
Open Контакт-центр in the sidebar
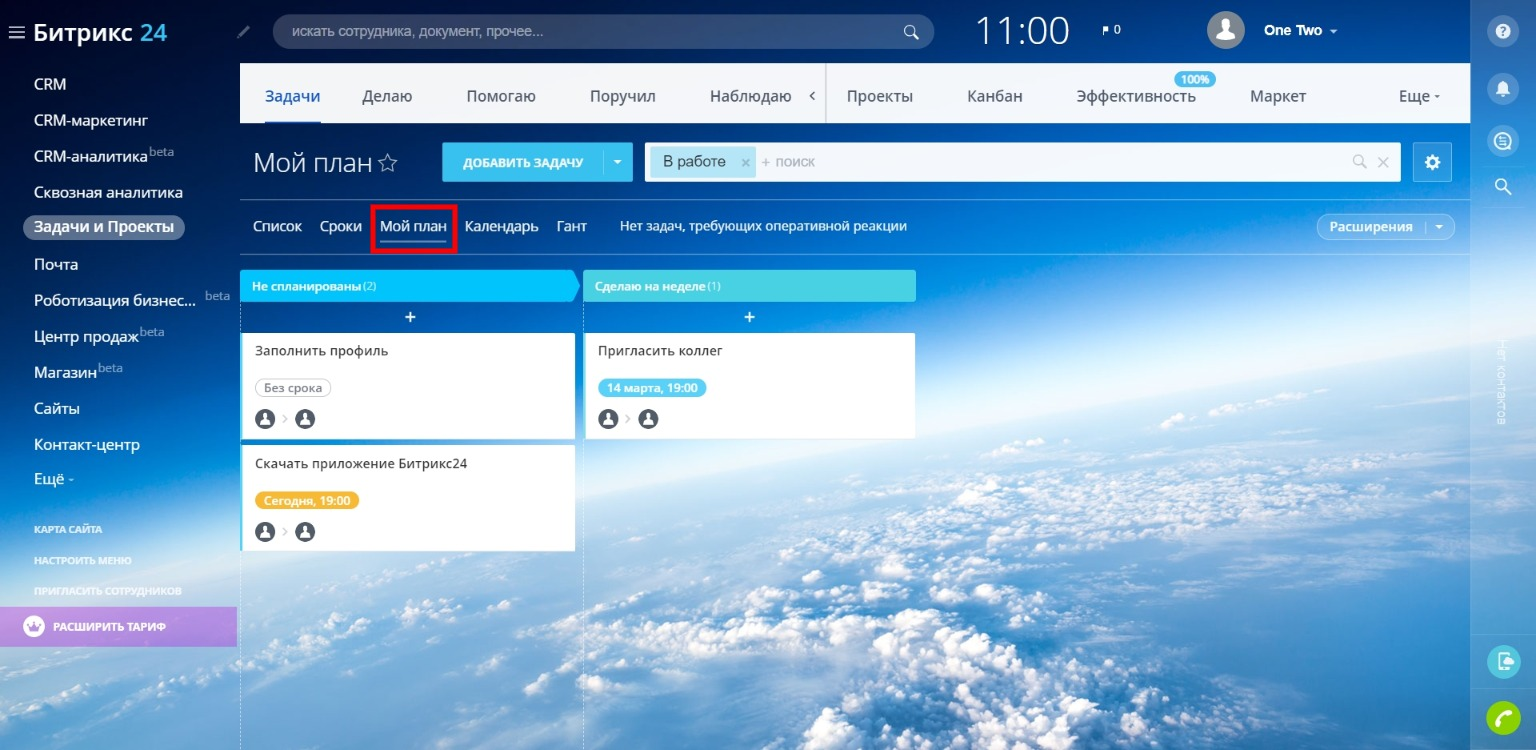(87, 444)
